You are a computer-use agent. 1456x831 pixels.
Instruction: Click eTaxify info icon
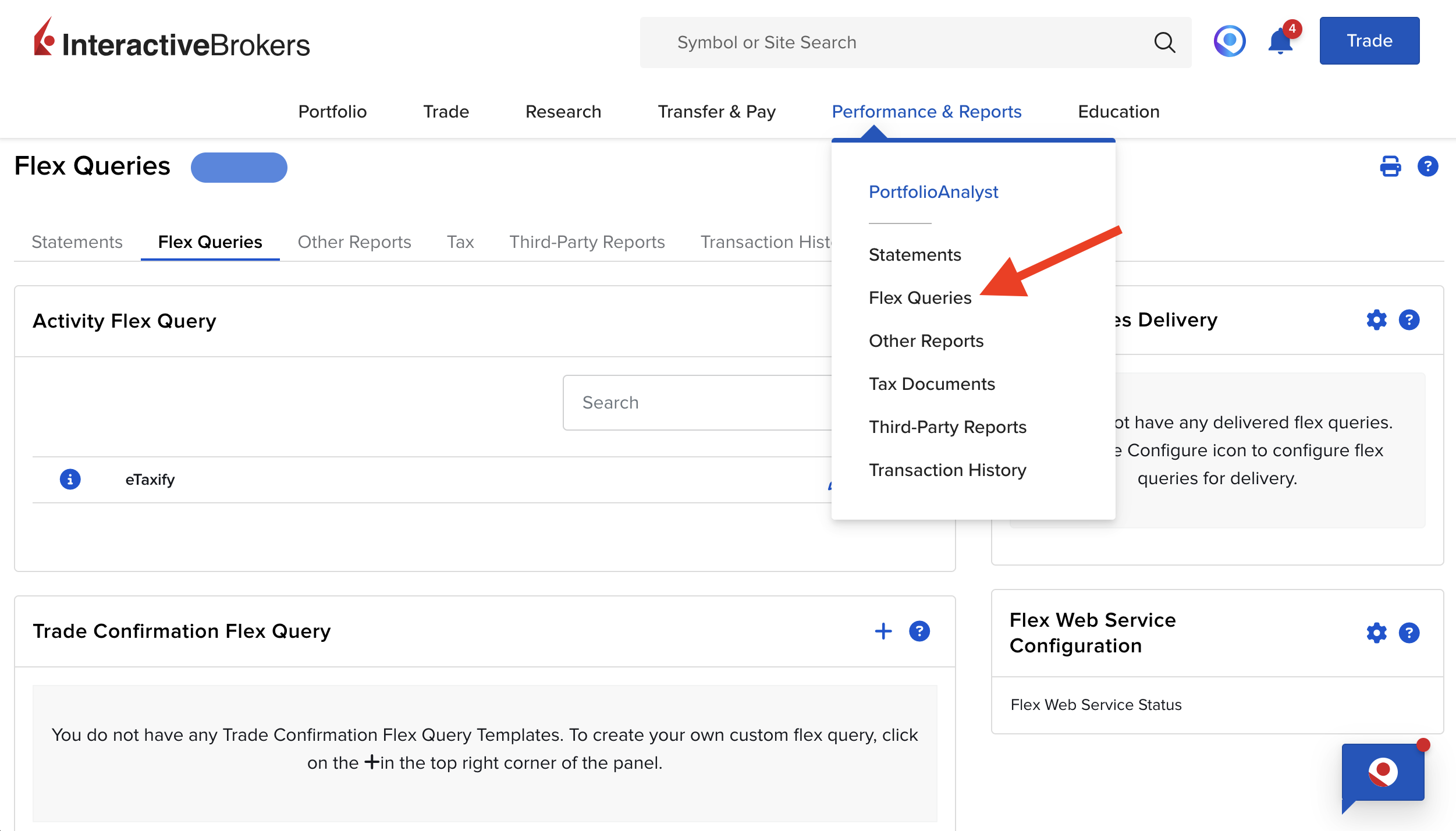click(x=70, y=480)
